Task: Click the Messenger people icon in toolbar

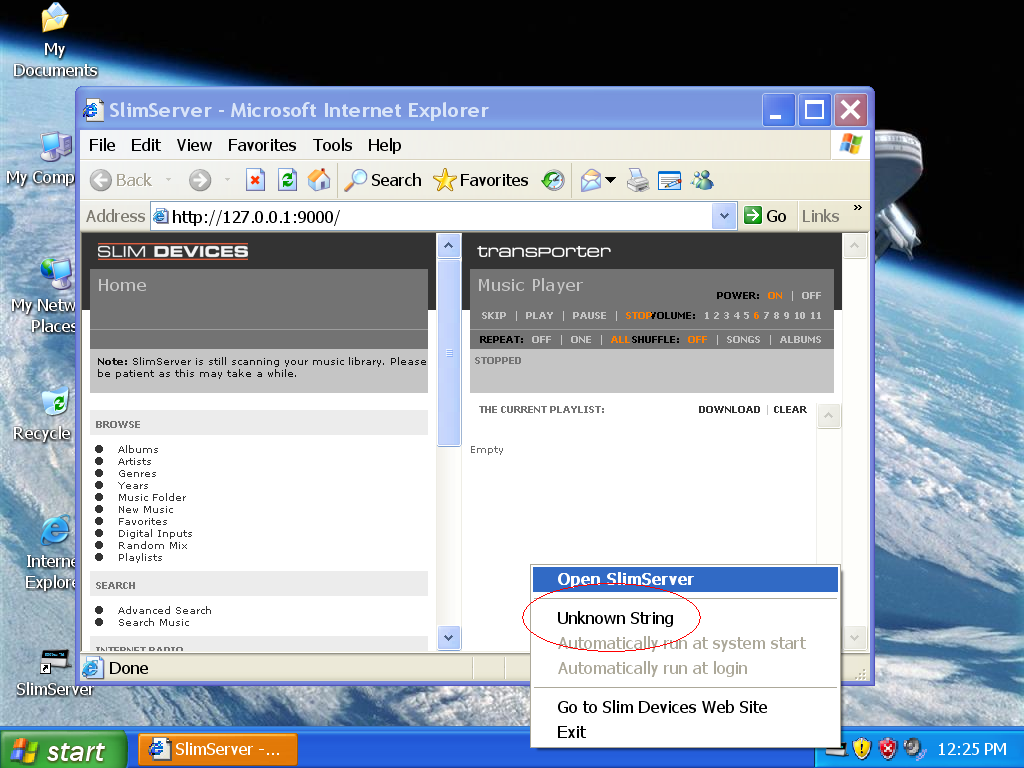Action: pos(702,180)
